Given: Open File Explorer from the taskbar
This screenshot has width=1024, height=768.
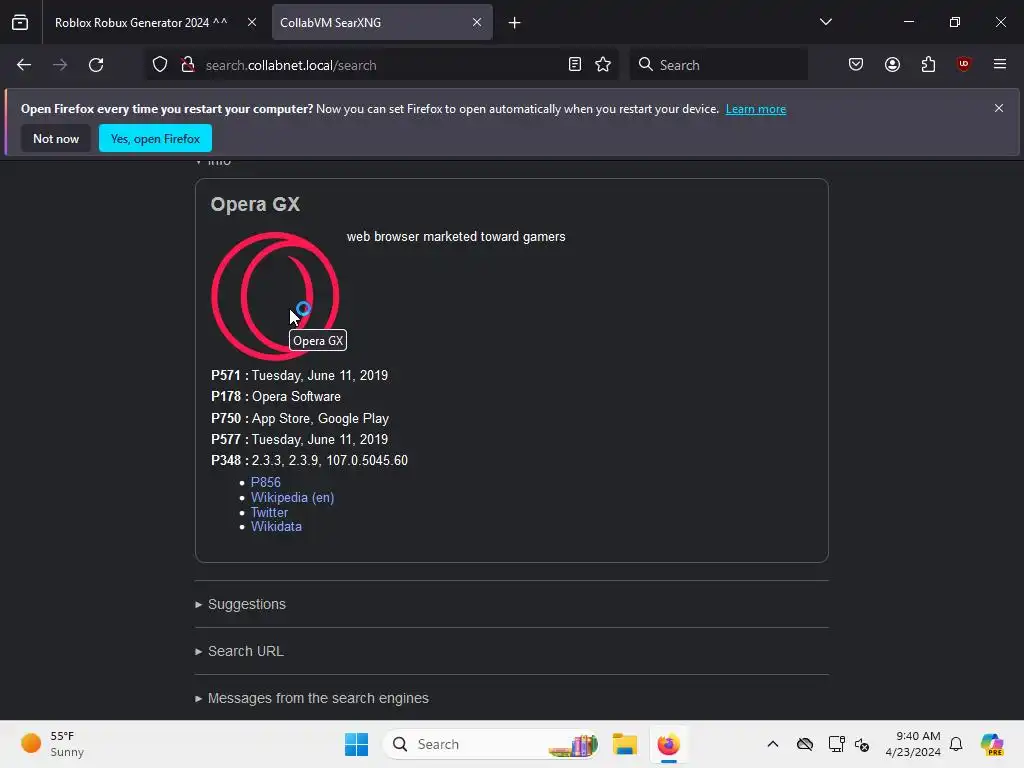Looking at the screenshot, I should point(624,744).
